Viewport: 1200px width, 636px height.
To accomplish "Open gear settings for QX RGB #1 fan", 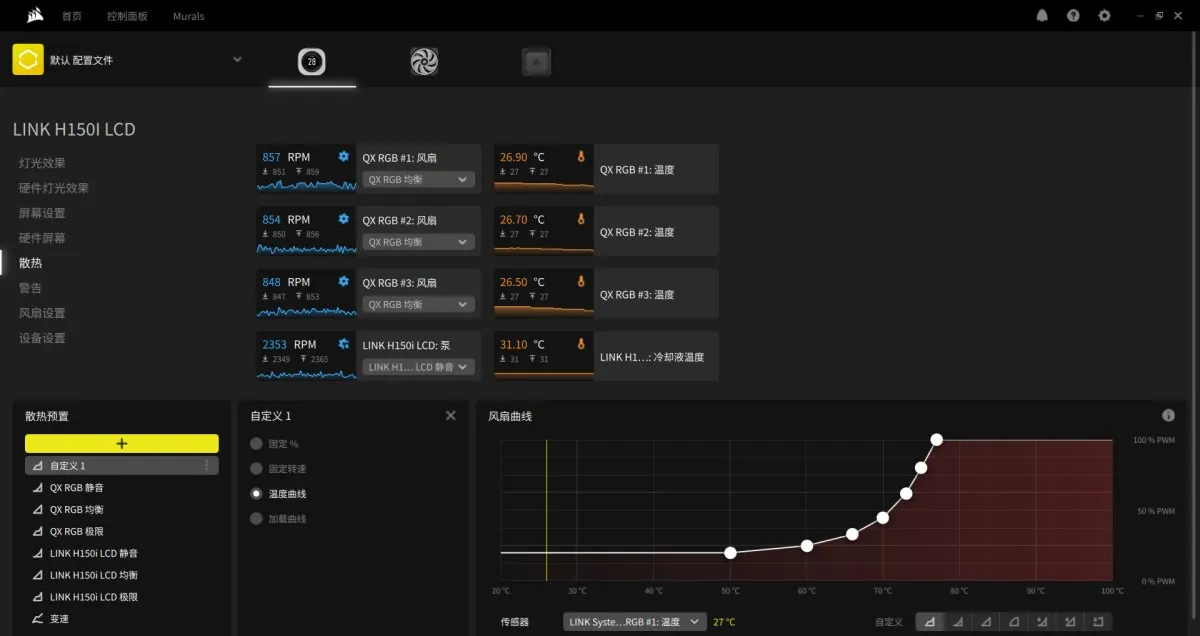I will coord(344,156).
